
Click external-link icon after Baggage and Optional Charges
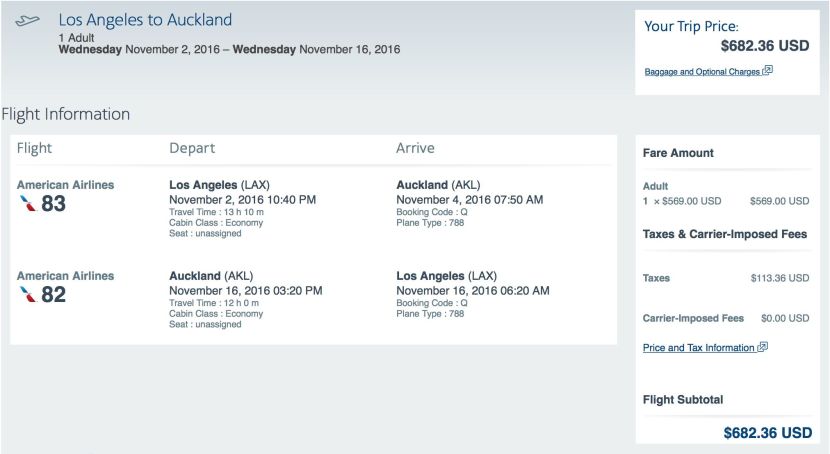[768, 70]
